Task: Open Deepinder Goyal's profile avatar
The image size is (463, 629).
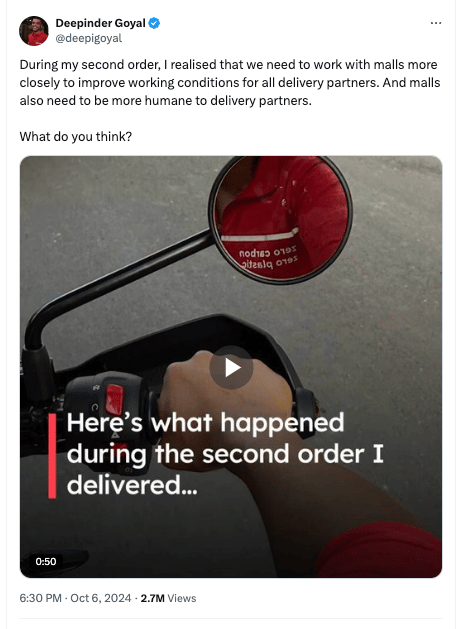Action: (x=34, y=31)
